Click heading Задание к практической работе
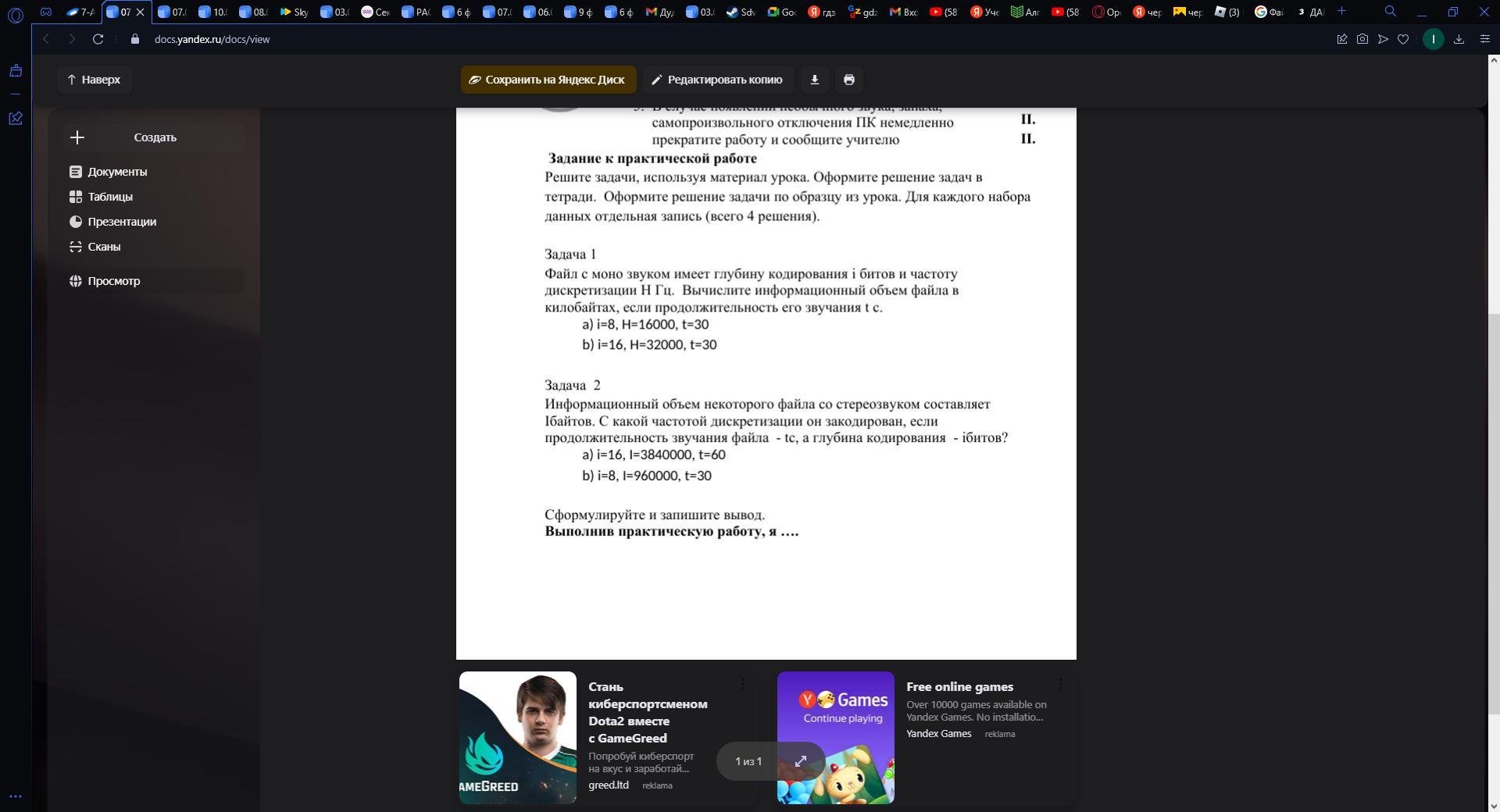The height and width of the screenshot is (812, 1500). point(652,158)
